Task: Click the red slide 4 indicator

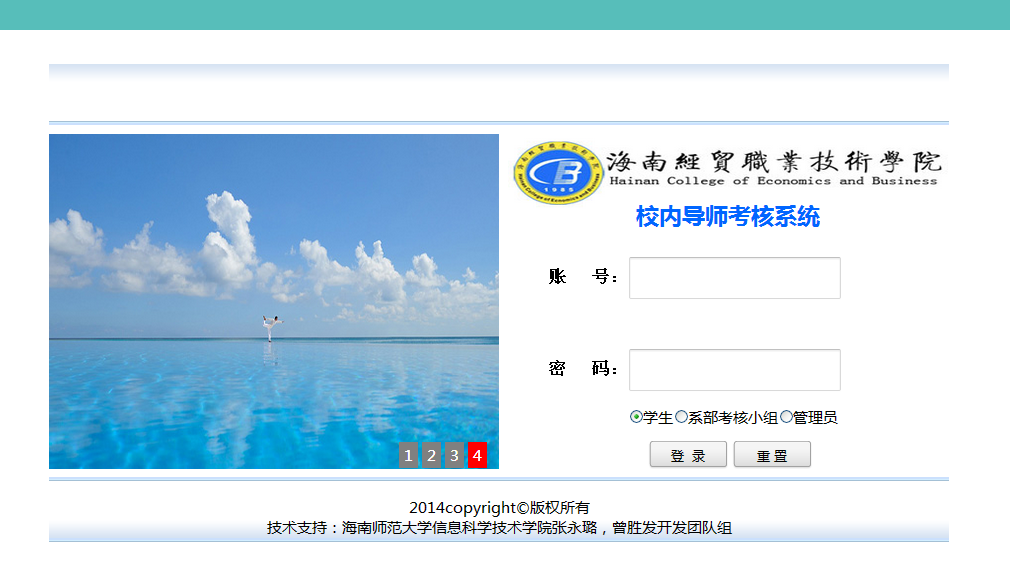Action: coord(477,455)
